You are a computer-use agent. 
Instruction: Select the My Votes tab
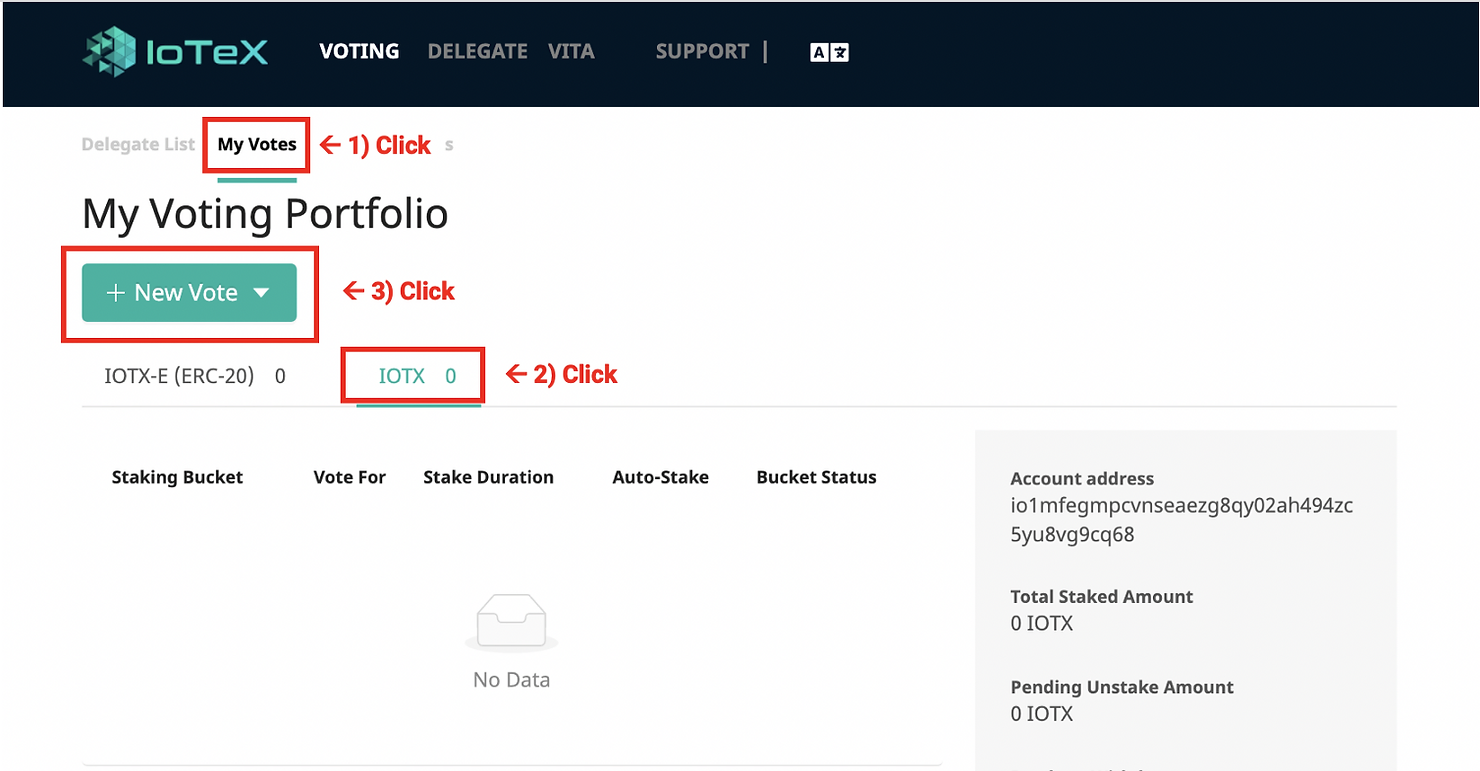(257, 144)
